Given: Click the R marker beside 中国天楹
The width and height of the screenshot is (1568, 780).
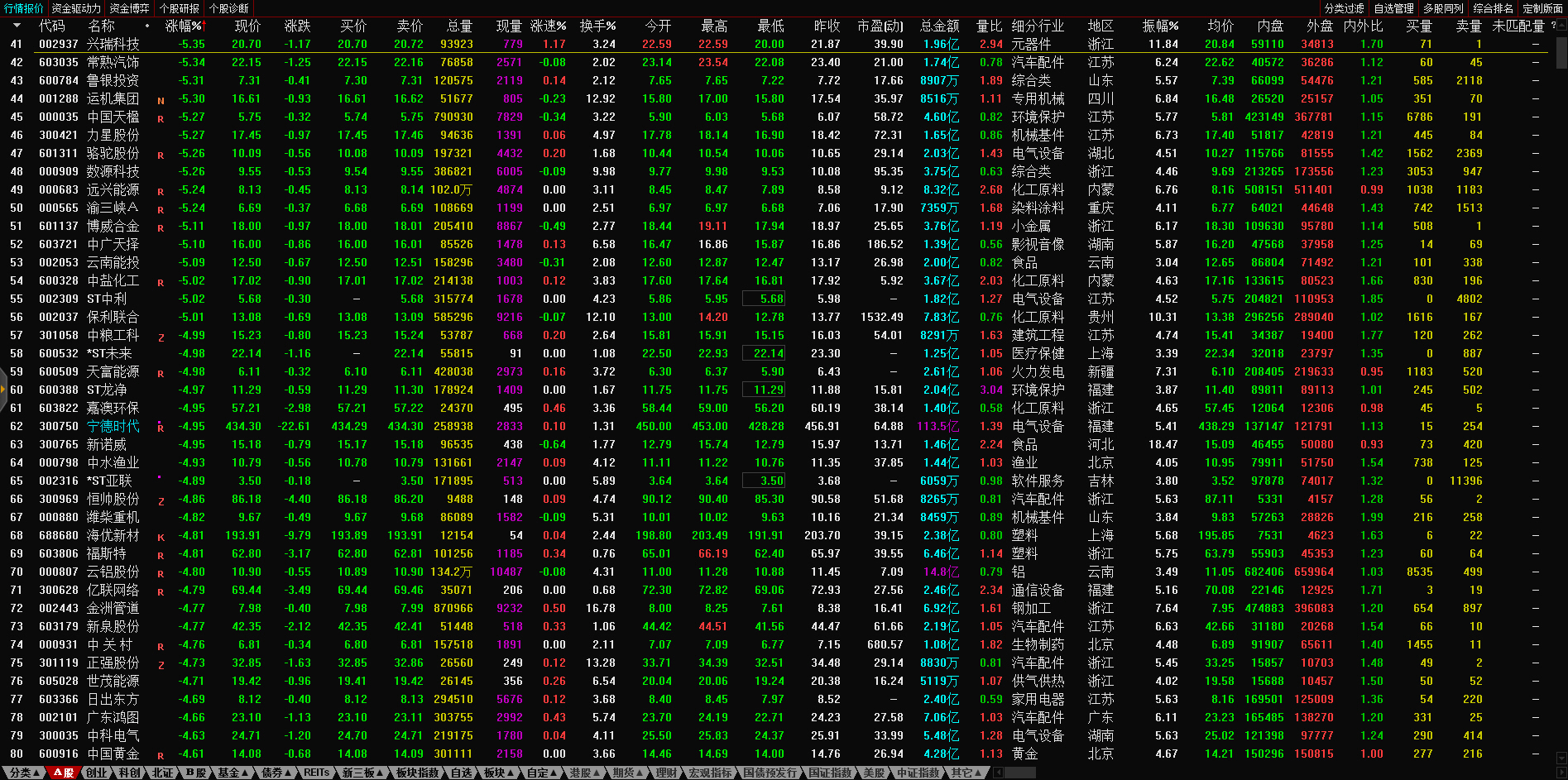Looking at the screenshot, I should tap(161, 118).
